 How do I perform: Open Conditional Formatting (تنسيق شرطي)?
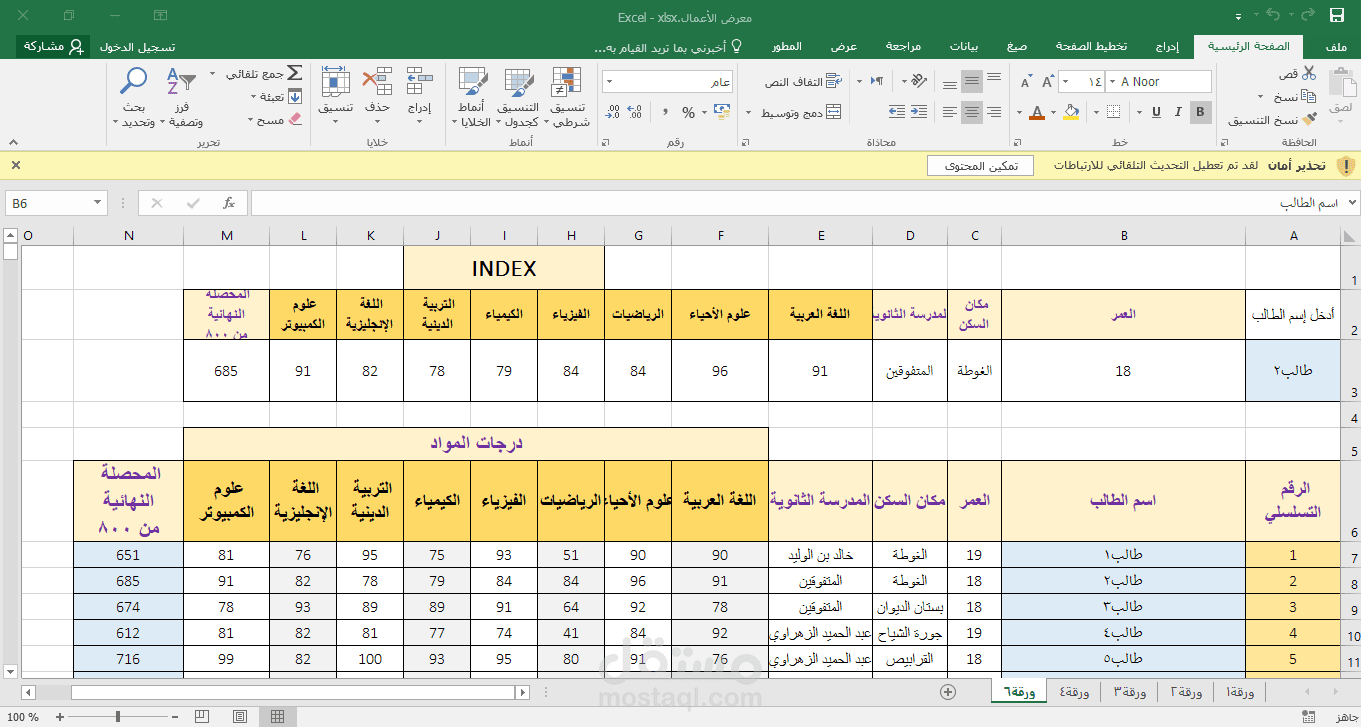[x=567, y=97]
